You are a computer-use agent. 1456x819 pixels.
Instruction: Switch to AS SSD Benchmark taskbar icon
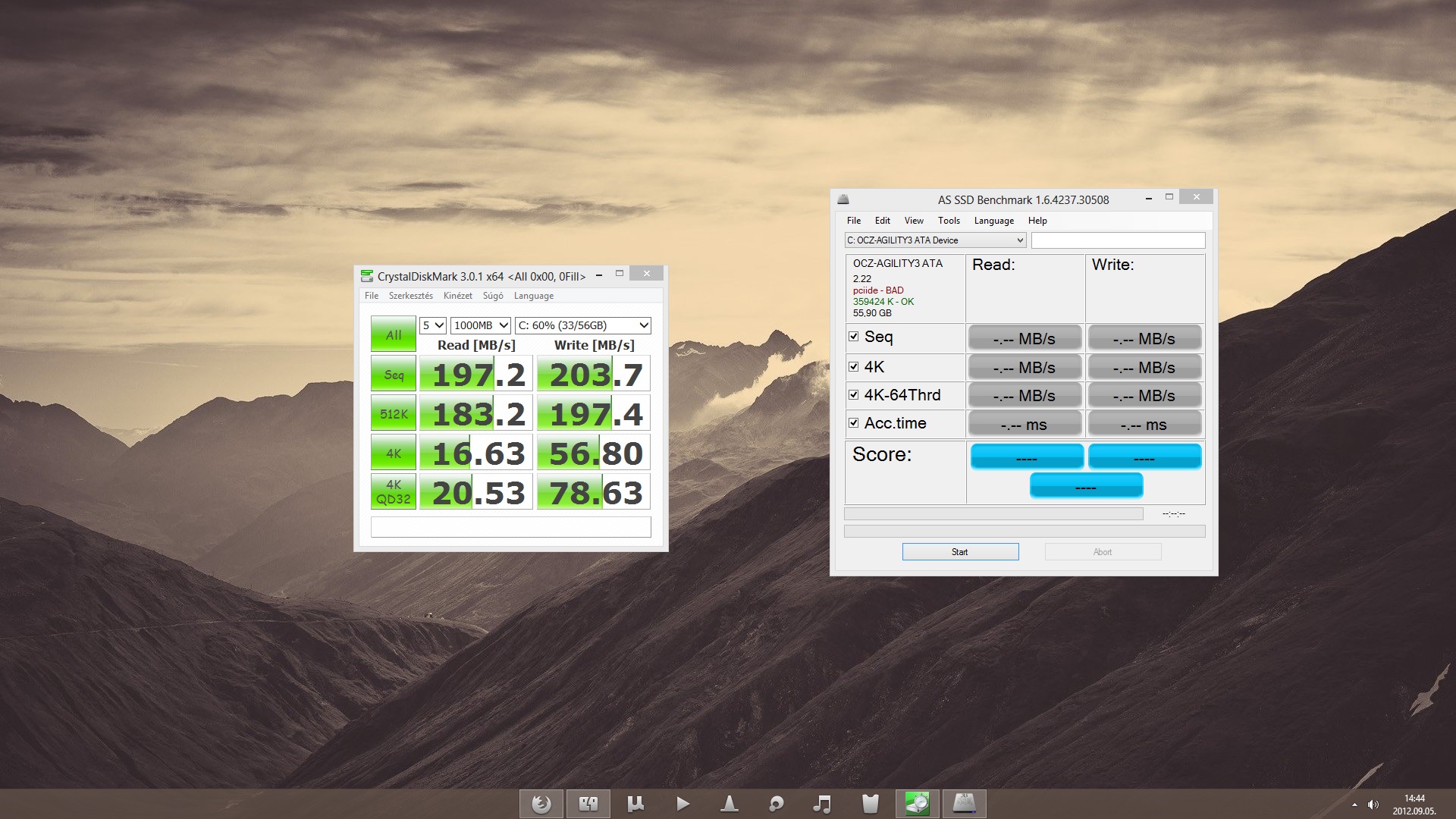point(964,804)
